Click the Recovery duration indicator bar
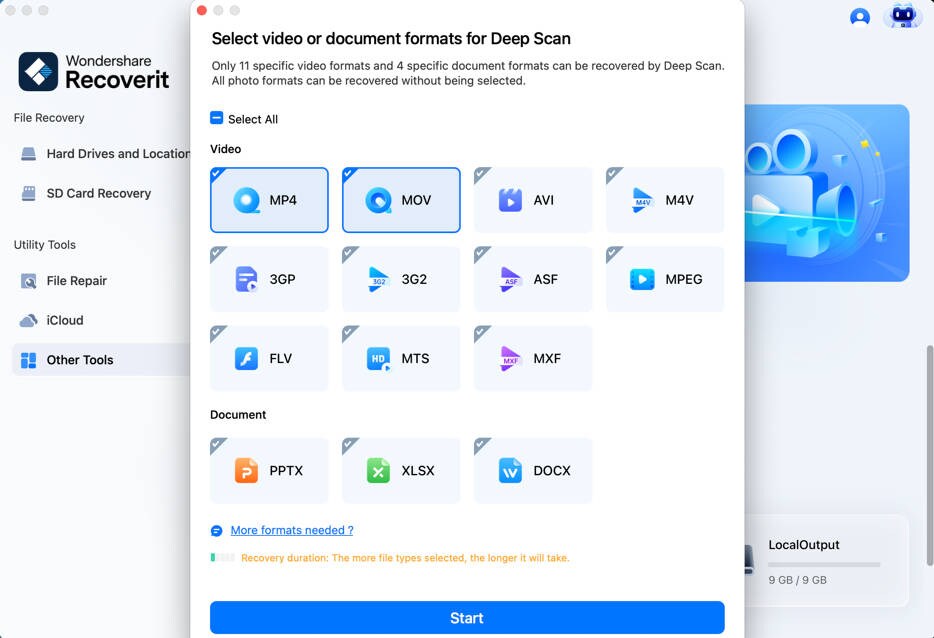The width and height of the screenshot is (934, 638). click(x=222, y=558)
